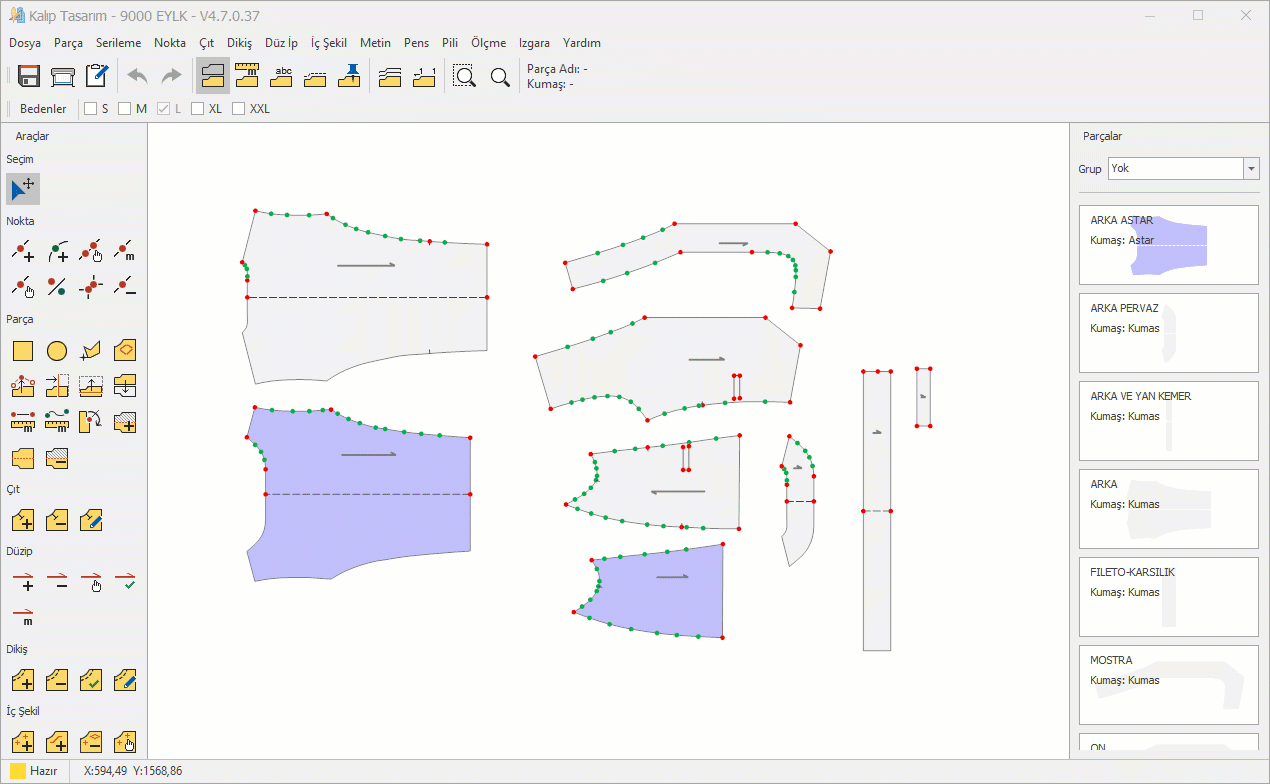Image resolution: width=1270 pixels, height=784 pixels.
Task: Check the XXL size checkbox
Action: click(239, 109)
